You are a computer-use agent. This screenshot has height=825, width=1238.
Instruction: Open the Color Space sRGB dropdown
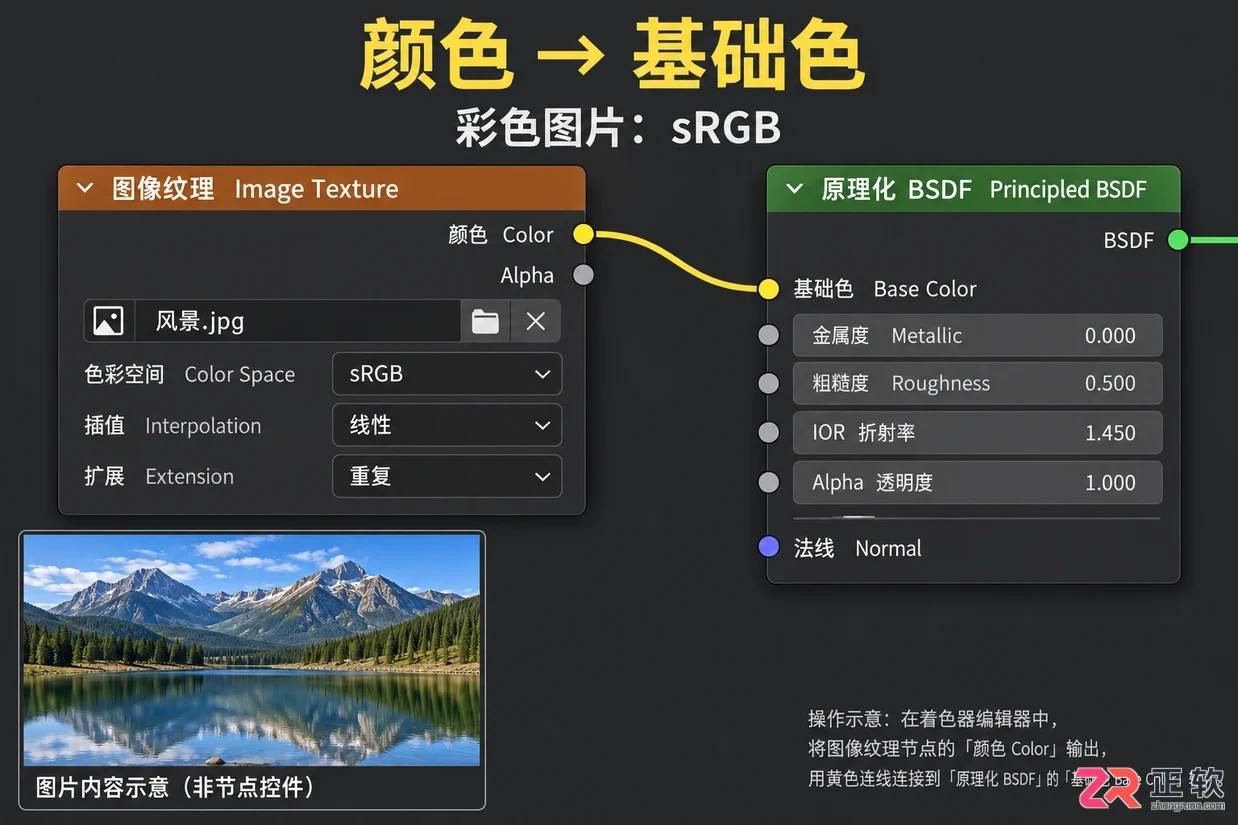pyautogui.click(x=447, y=374)
